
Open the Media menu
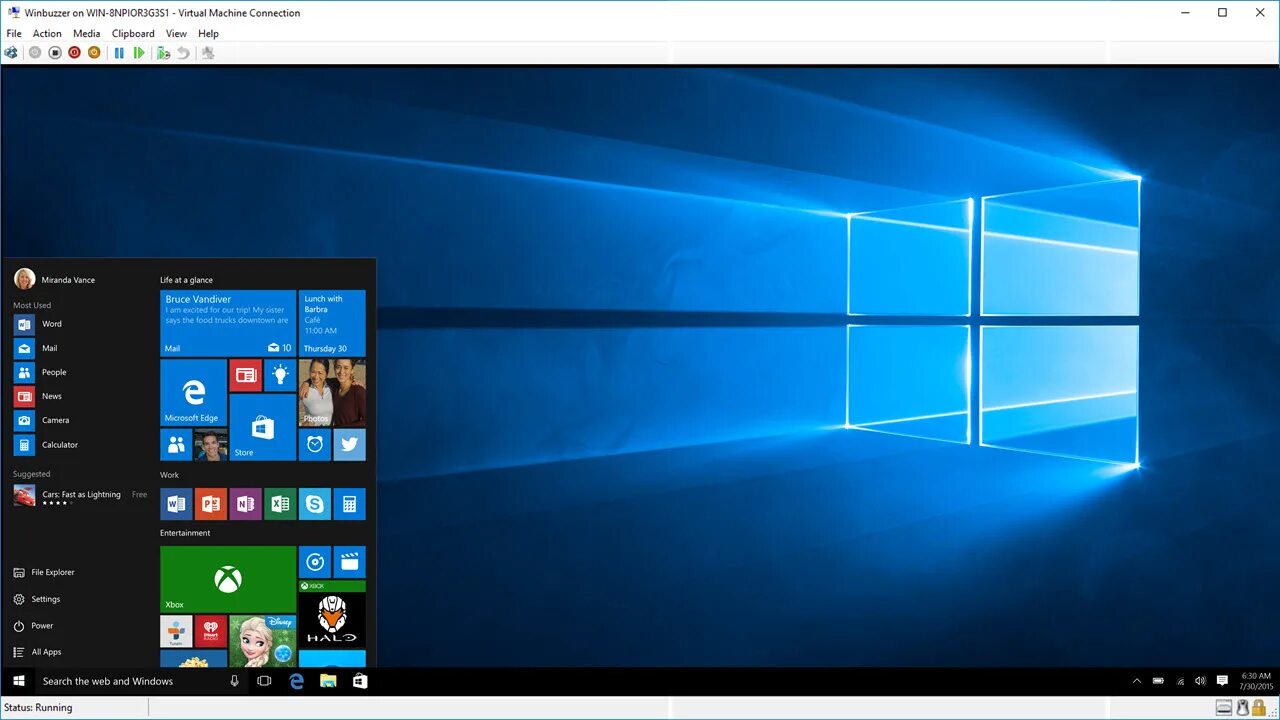coord(87,33)
